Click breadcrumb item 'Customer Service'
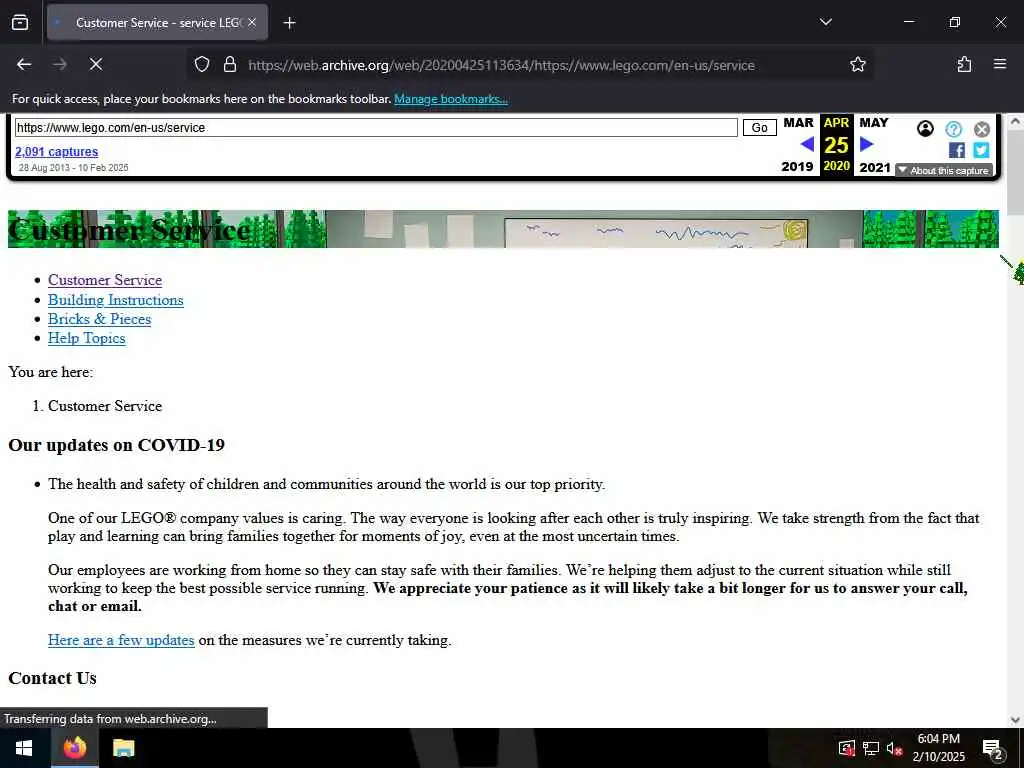Image resolution: width=1024 pixels, height=768 pixels. (x=104, y=406)
